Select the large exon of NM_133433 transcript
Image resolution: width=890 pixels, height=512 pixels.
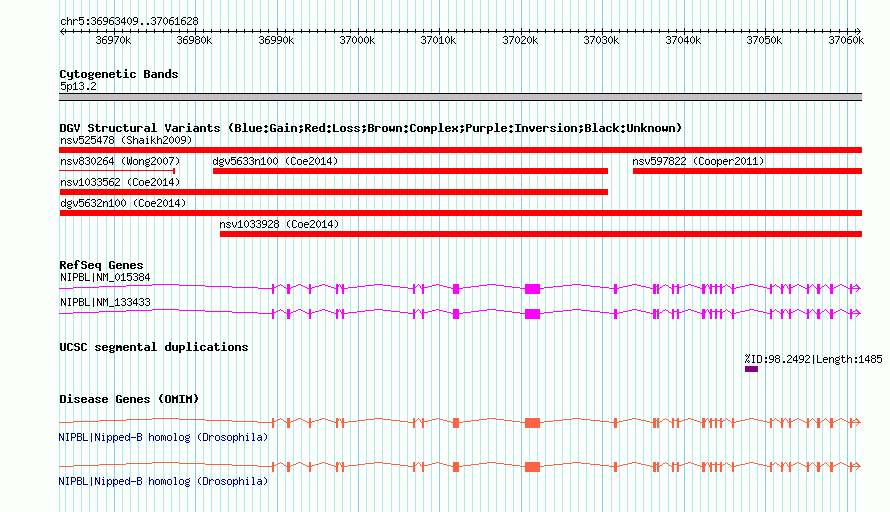click(x=532, y=314)
